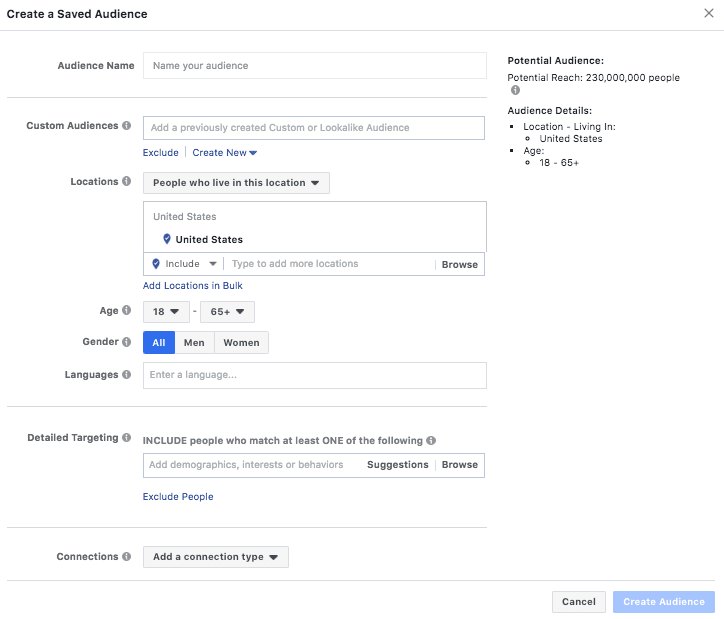
Task: Click Browse in the locations field
Action: (x=460, y=264)
